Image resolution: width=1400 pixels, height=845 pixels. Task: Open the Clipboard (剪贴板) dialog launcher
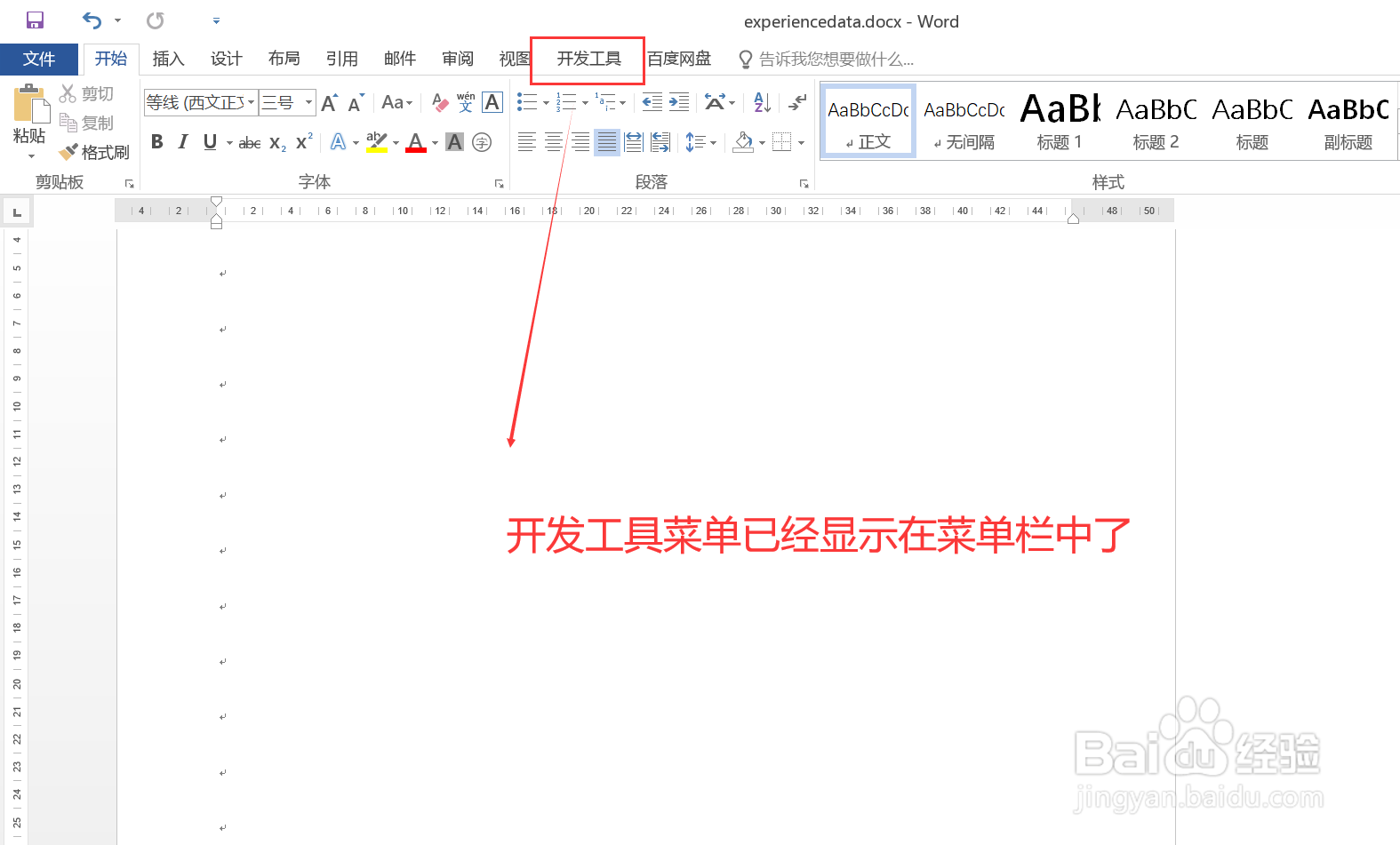(x=130, y=184)
